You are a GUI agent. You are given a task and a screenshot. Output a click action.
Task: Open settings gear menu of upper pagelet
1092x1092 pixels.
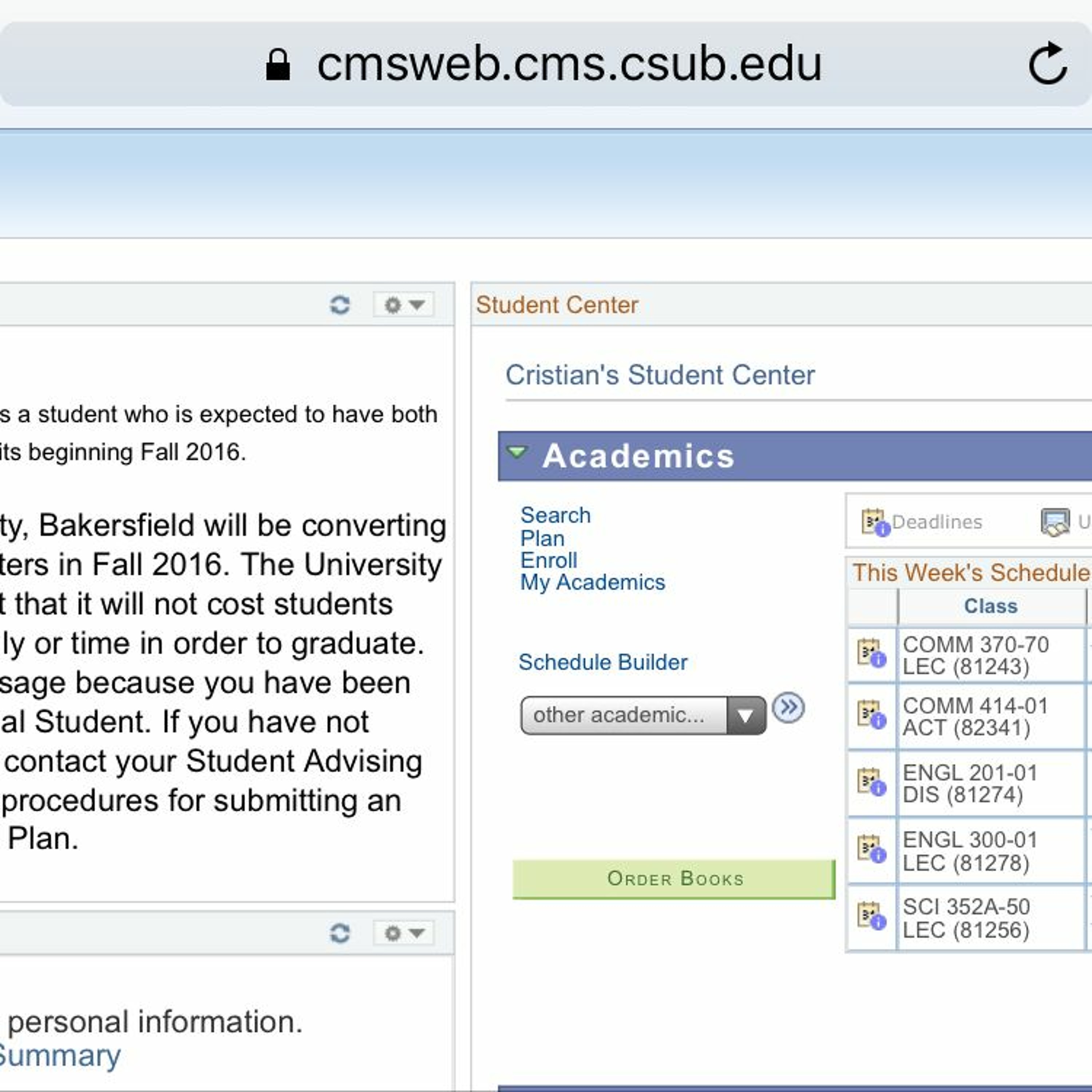coord(404,305)
